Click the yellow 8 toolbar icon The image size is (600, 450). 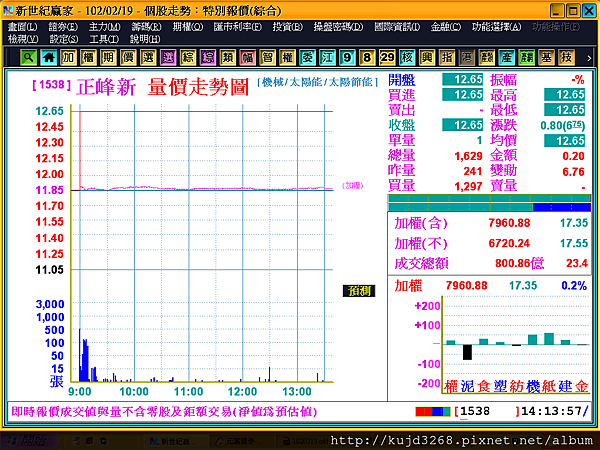pyautogui.click(x=367, y=58)
